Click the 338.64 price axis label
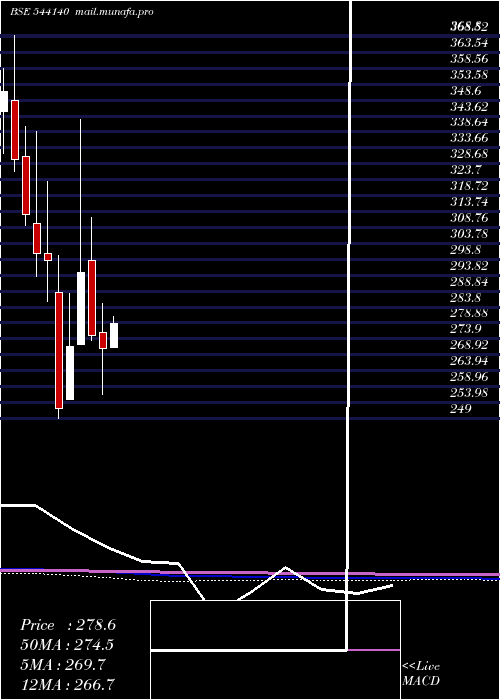 469,123
